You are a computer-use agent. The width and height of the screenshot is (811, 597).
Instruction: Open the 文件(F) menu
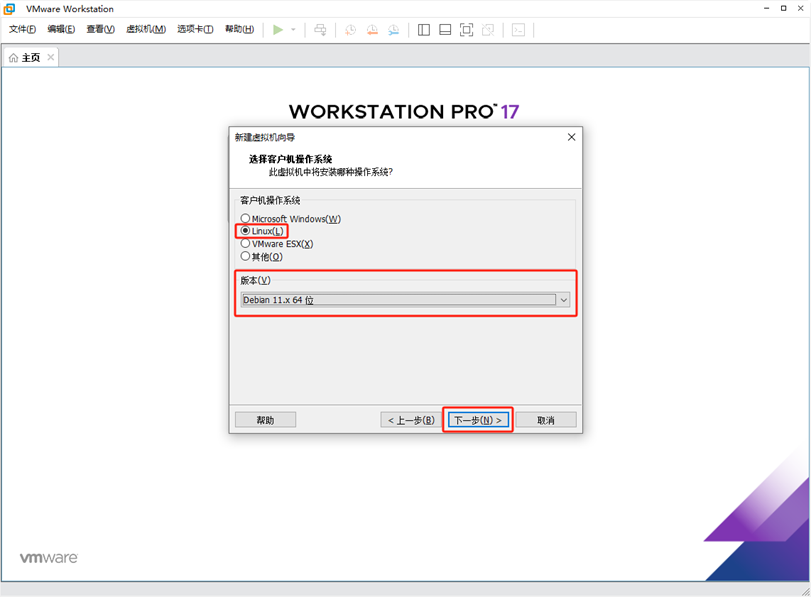22,29
